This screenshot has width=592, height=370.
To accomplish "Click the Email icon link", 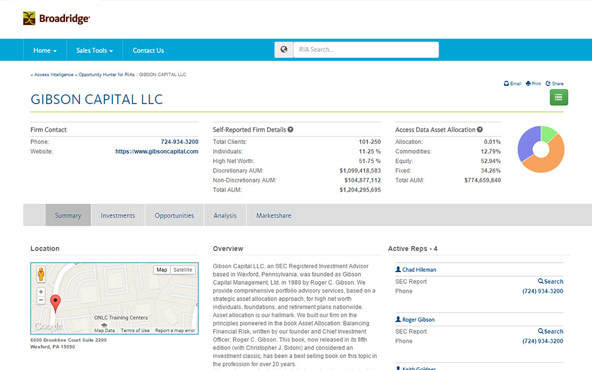I will pos(512,83).
